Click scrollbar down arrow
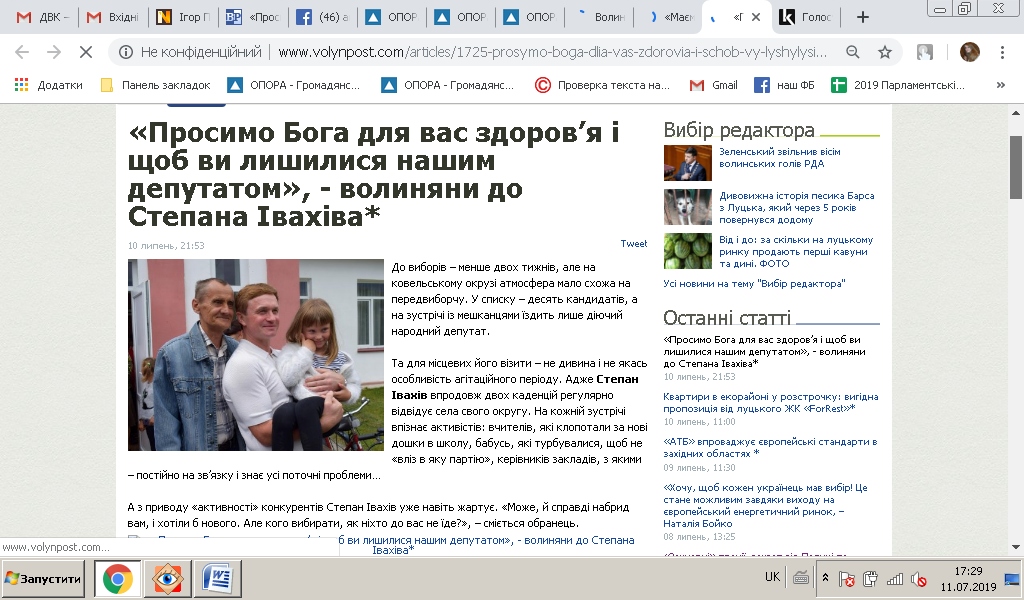Viewport: 1024px width, 600px height. pyautogui.click(x=1016, y=547)
